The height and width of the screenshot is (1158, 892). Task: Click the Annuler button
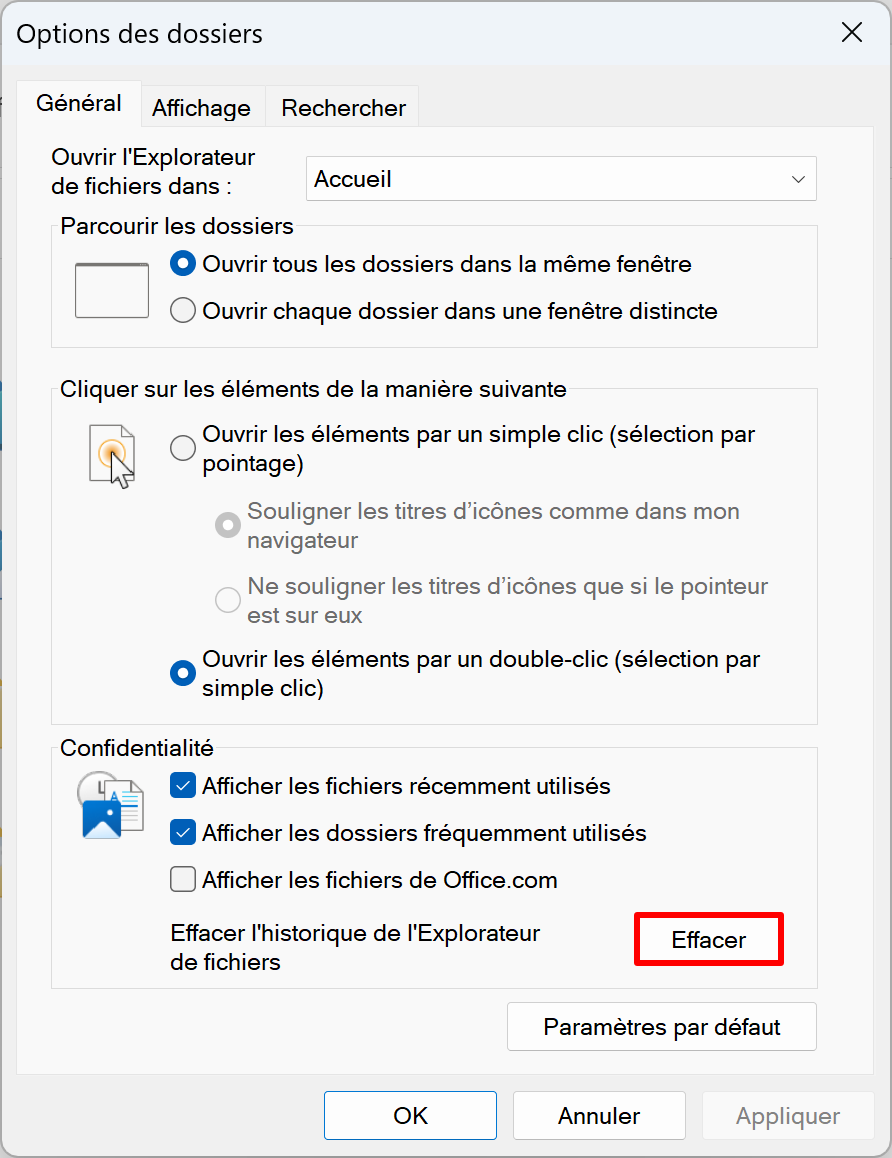tap(599, 1115)
